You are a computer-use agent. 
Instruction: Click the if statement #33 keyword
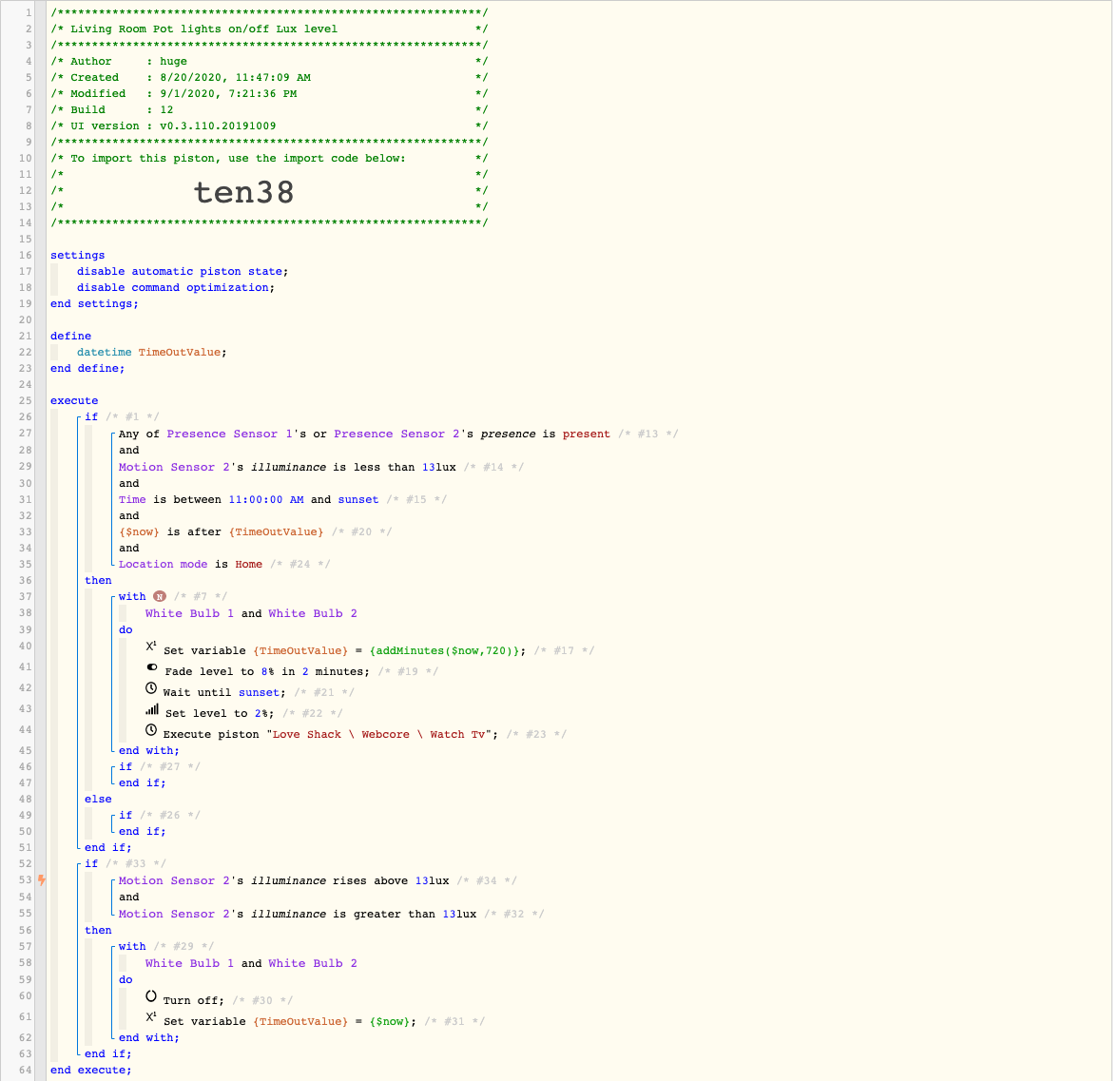tap(90, 864)
